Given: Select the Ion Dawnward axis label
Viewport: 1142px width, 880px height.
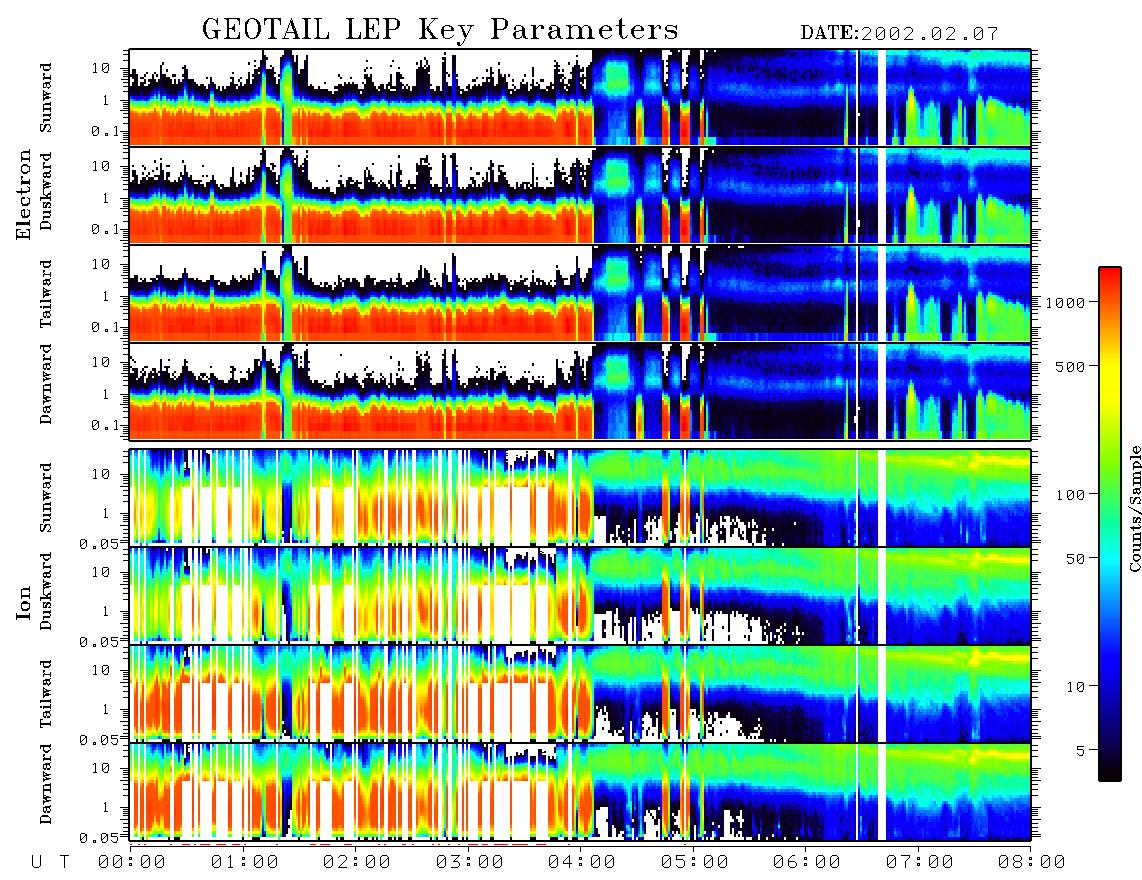Looking at the screenshot, I should [x=47, y=784].
